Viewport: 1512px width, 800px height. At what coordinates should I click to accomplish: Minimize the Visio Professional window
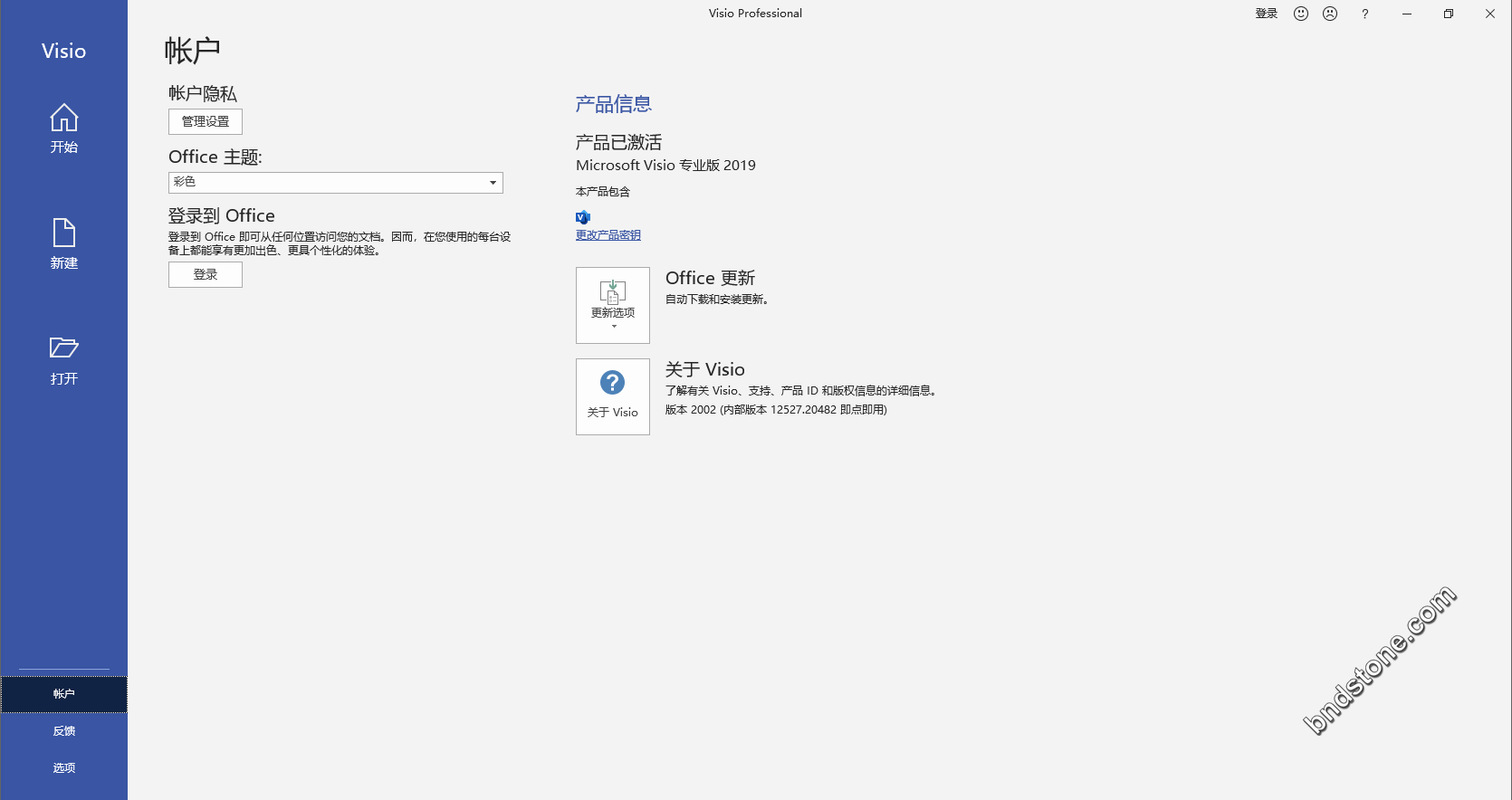point(1407,14)
